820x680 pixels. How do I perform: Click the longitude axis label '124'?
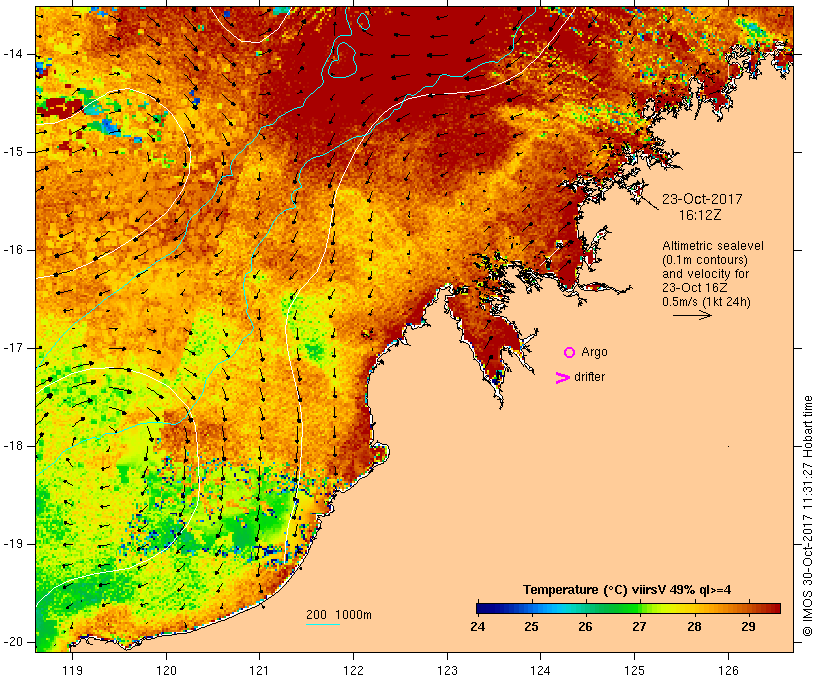point(540,670)
